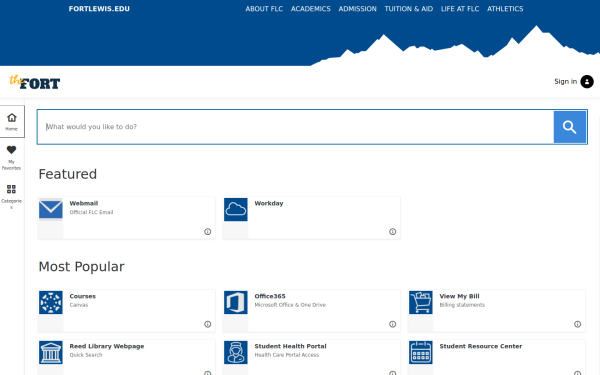Open Categories grid in sidebar
The width and height of the screenshot is (600, 375).
[11, 196]
